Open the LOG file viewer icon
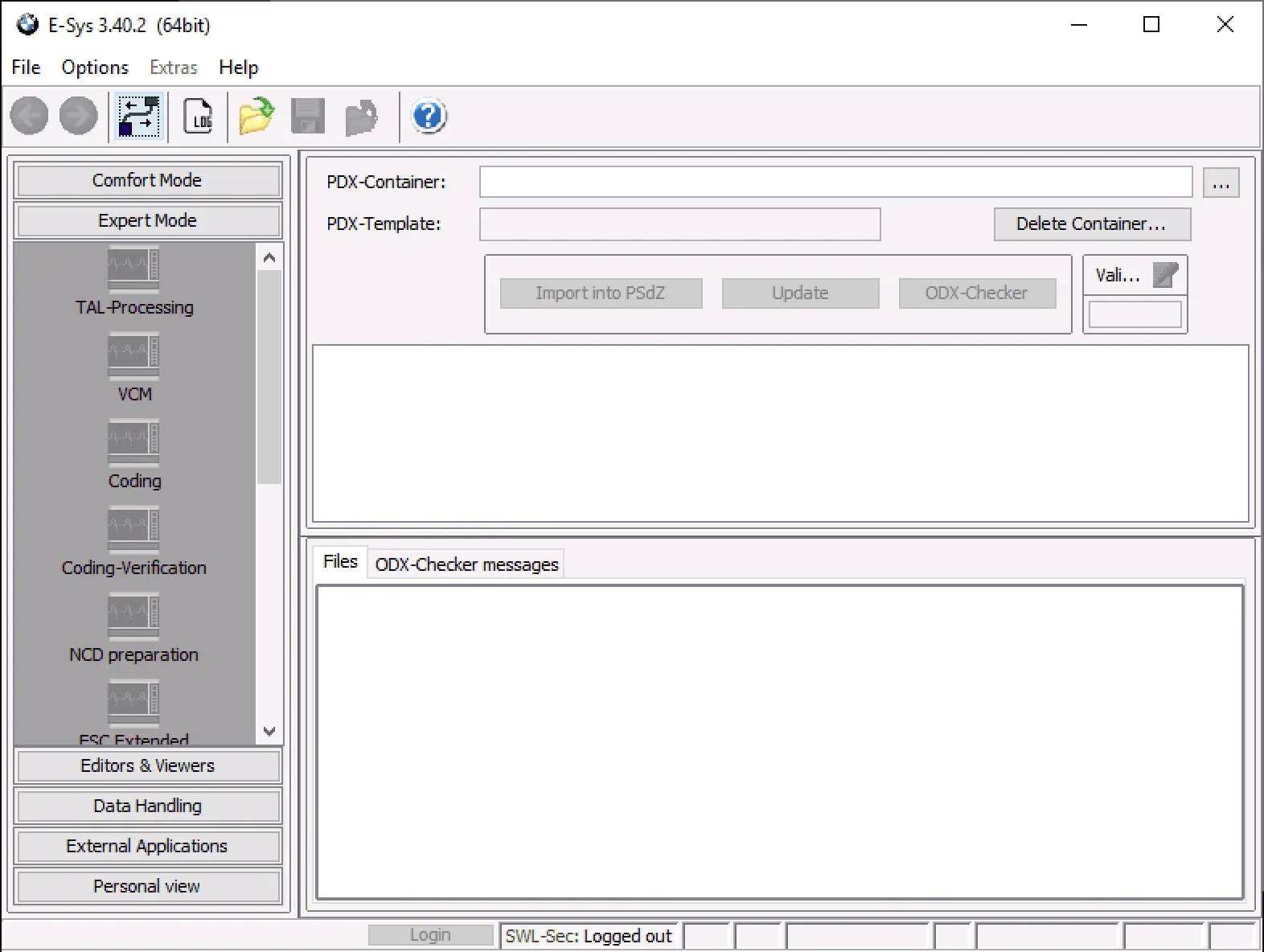 [198, 117]
